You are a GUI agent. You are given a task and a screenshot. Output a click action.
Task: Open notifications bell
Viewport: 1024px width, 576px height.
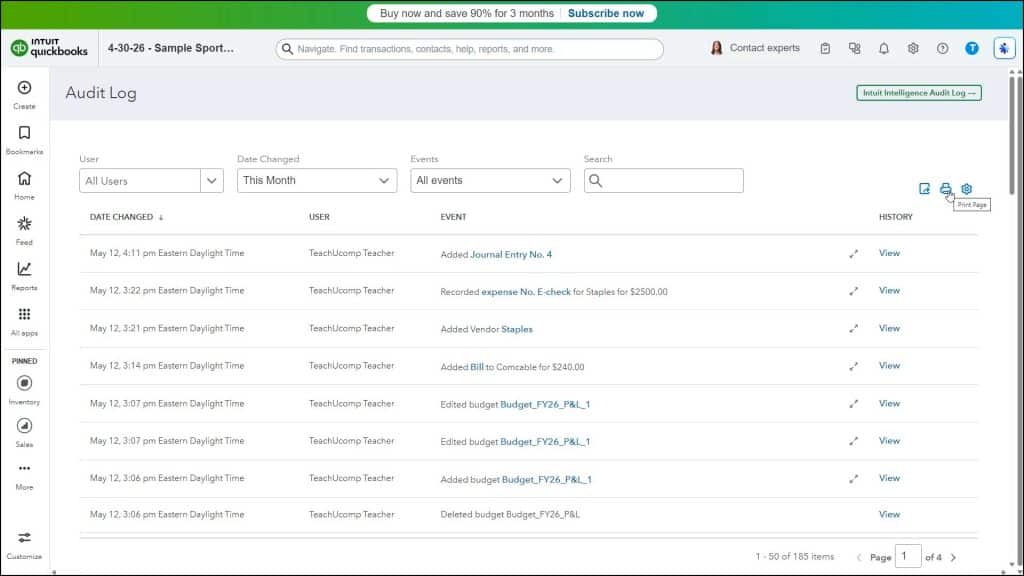tap(884, 48)
